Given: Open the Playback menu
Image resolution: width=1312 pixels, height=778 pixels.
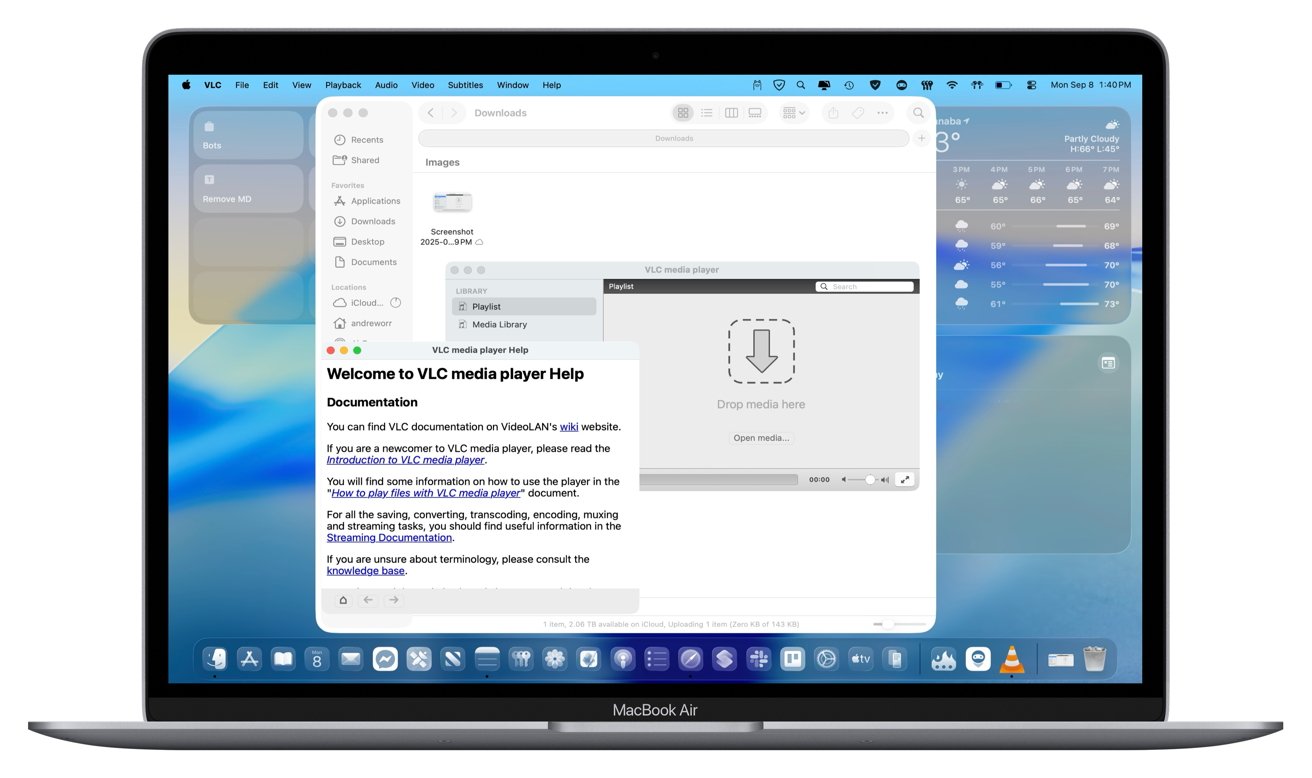Looking at the screenshot, I should pos(343,85).
